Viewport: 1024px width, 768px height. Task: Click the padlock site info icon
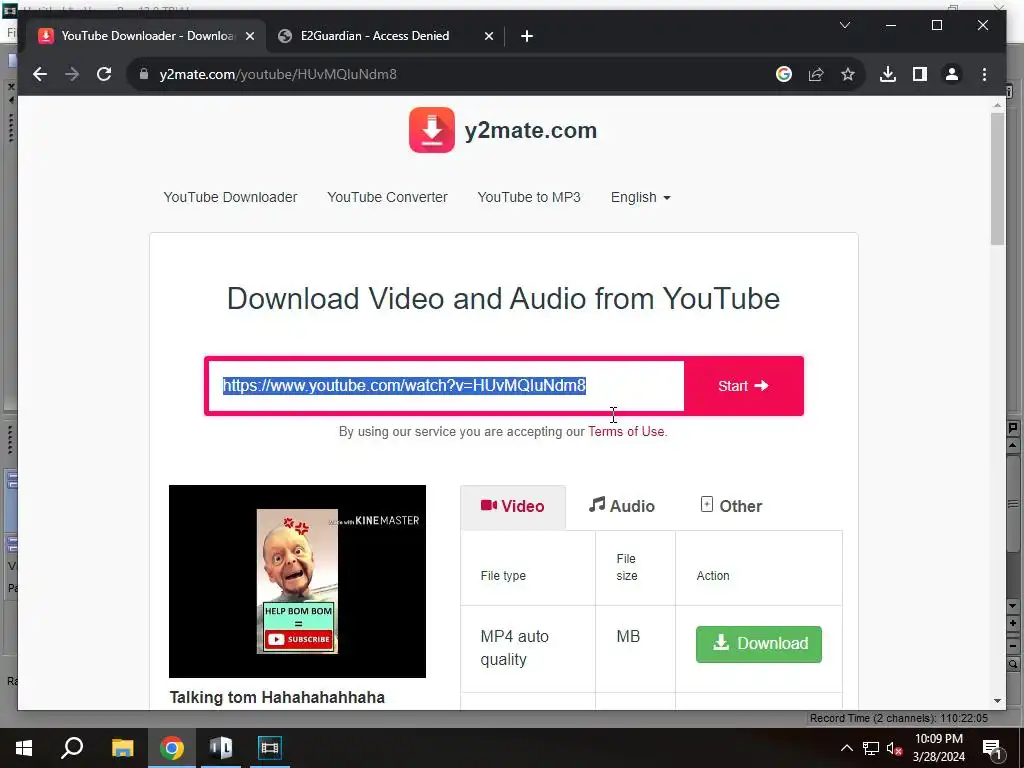[144, 74]
